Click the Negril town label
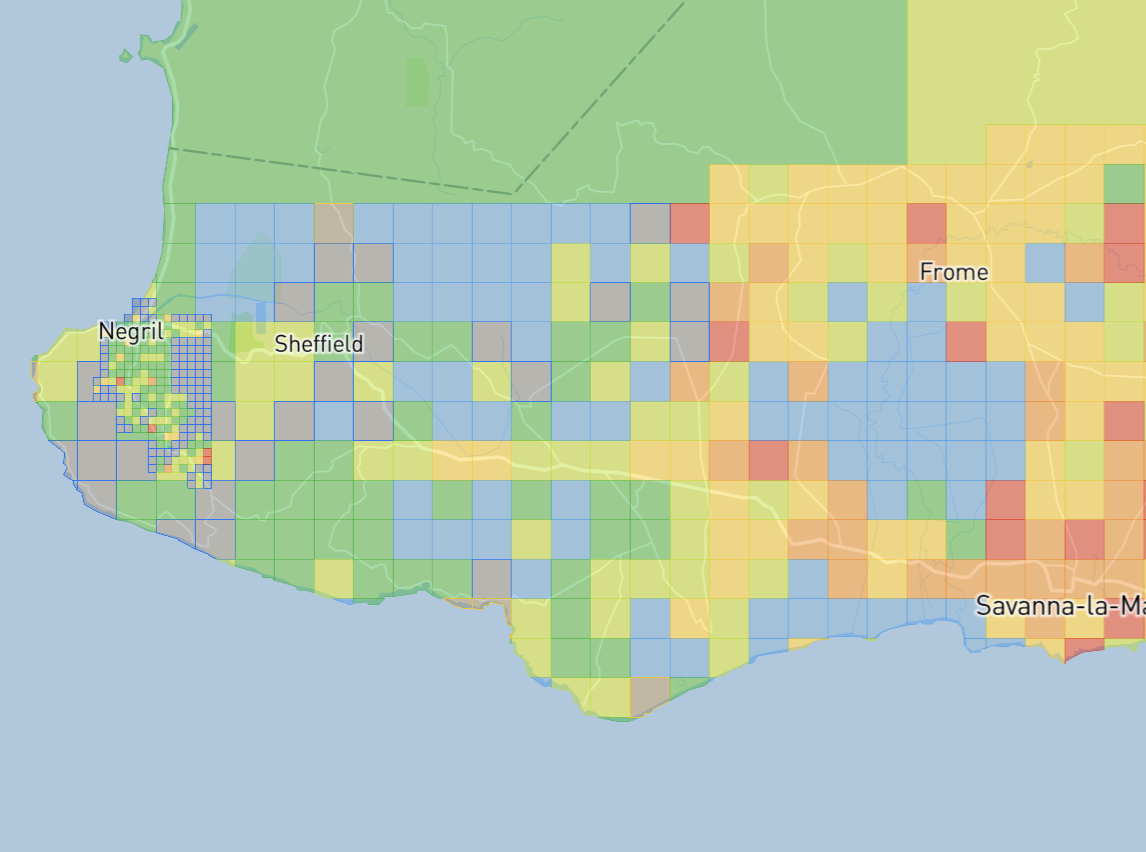 [131, 332]
